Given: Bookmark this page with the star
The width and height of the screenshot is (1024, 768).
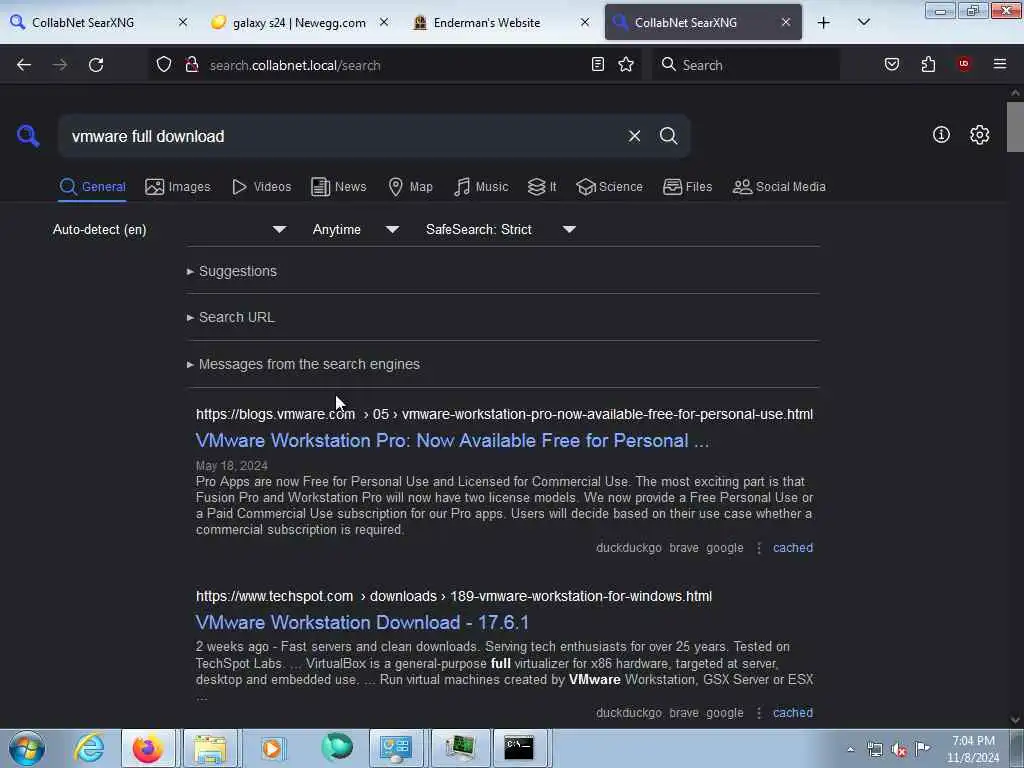Looking at the screenshot, I should click(626, 64).
